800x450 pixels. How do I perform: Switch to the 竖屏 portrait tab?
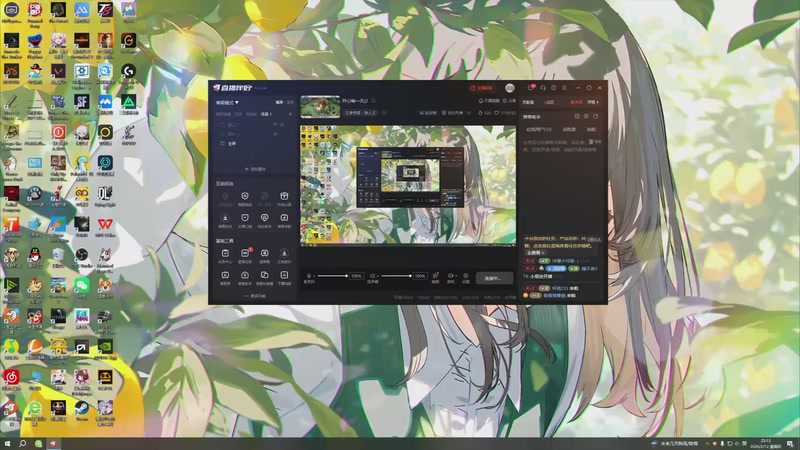click(290, 102)
